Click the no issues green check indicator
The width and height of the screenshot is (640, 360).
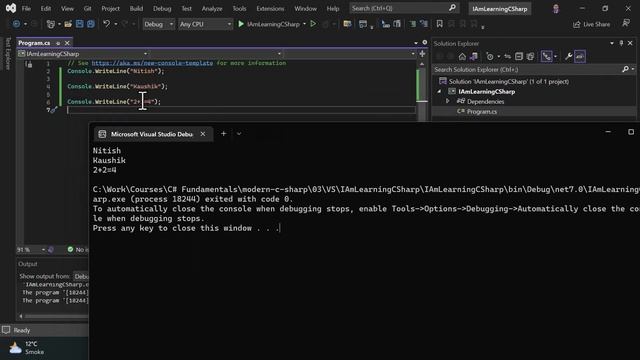click(70, 249)
